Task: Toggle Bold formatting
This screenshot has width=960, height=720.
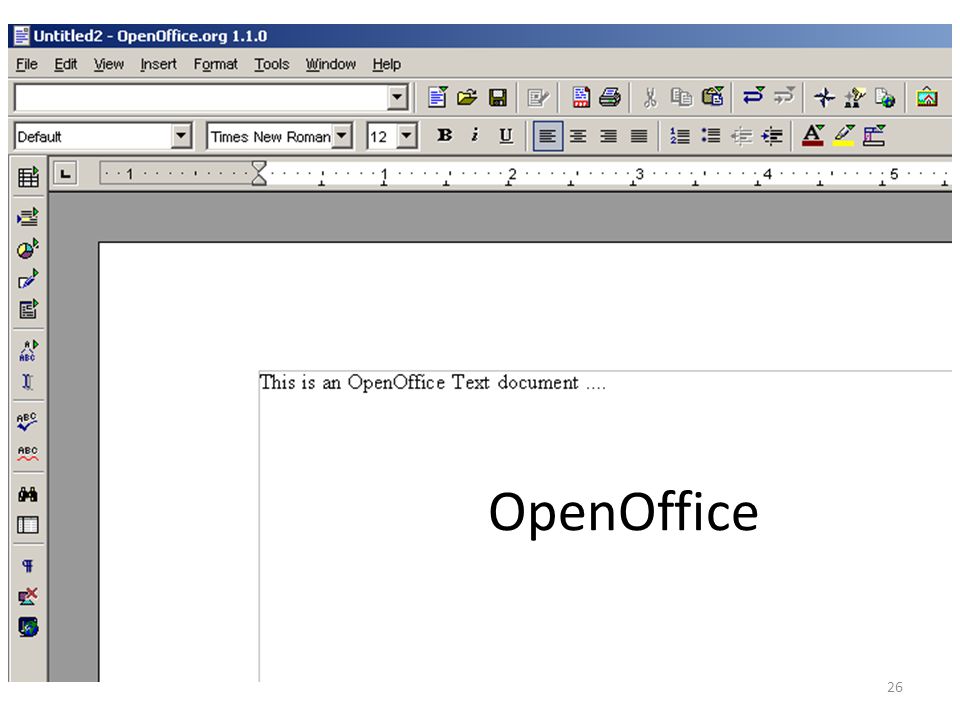Action: 444,135
